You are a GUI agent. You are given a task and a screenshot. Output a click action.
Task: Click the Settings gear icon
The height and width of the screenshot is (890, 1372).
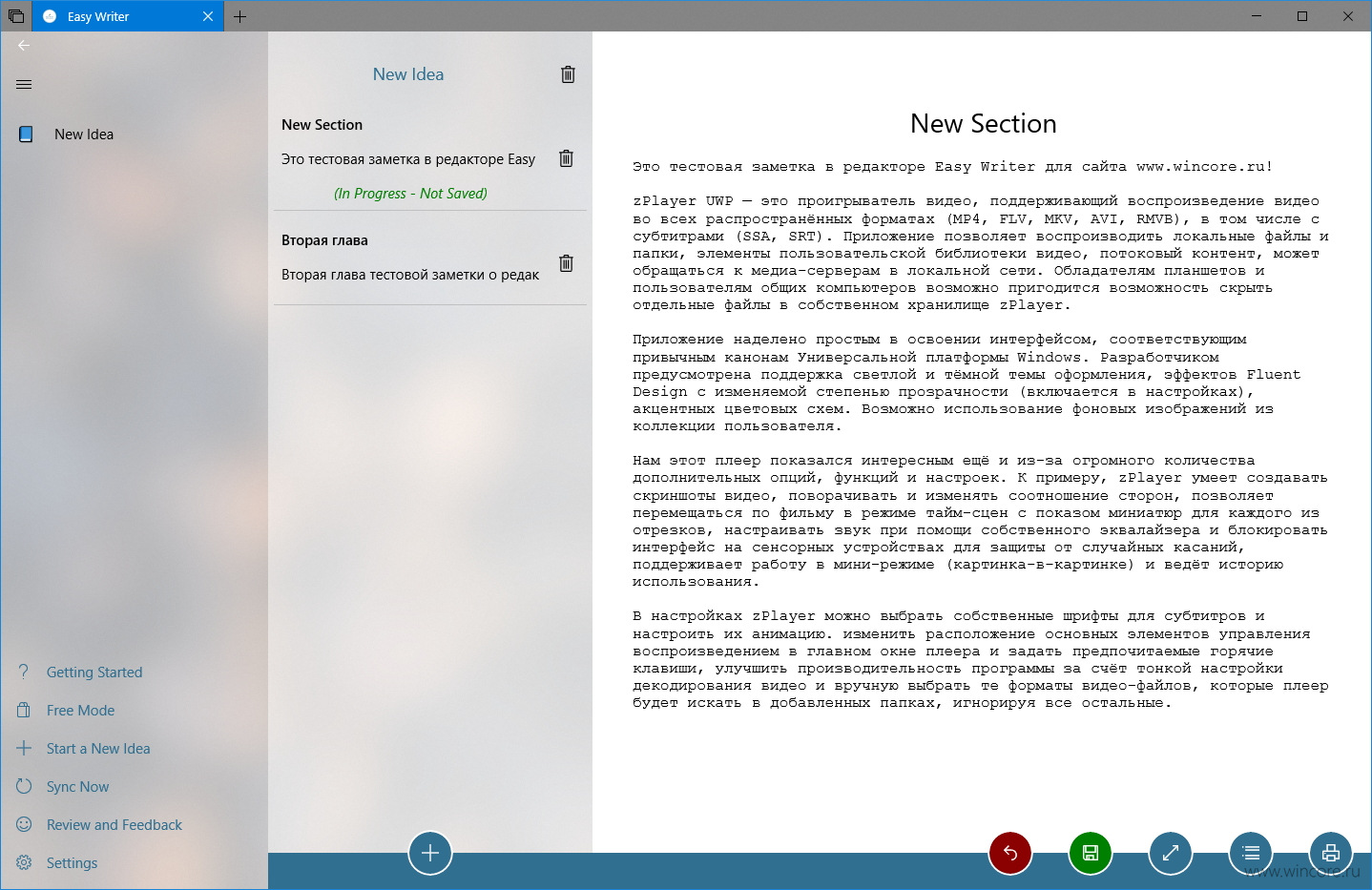pos(24,862)
